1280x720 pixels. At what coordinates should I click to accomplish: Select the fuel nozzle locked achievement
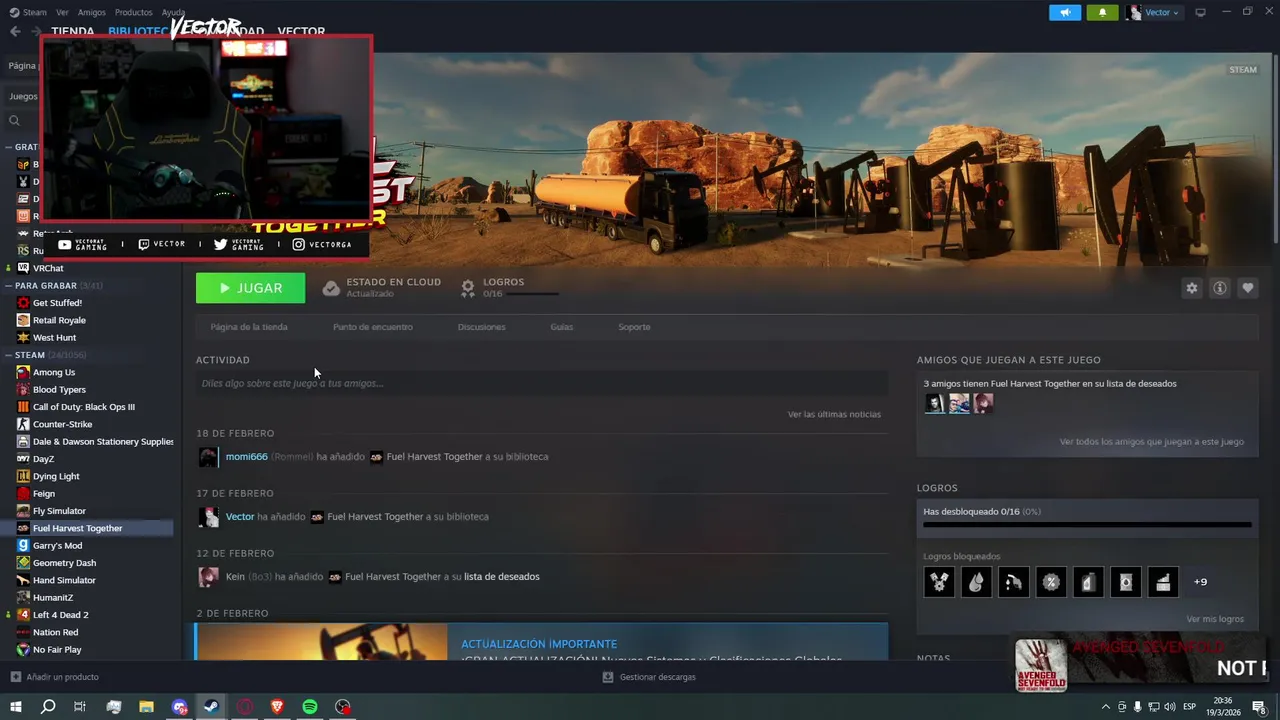(1013, 582)
